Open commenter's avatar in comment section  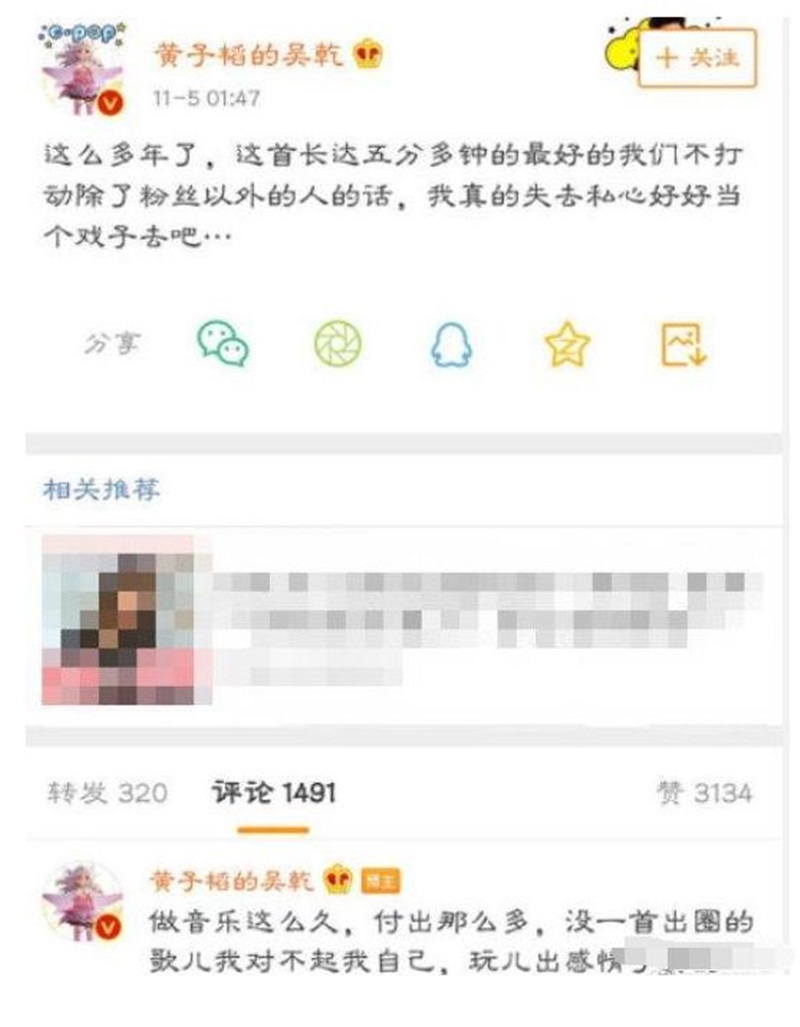[x=82, y=903]
